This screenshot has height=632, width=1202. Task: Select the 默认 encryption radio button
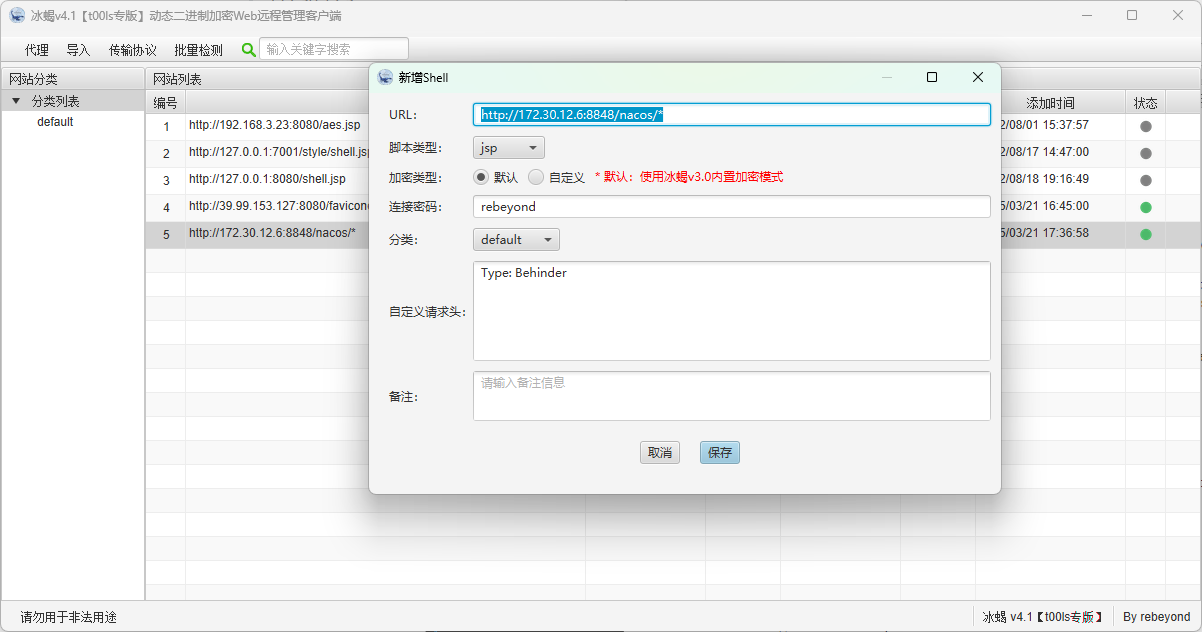click(482, 177)
